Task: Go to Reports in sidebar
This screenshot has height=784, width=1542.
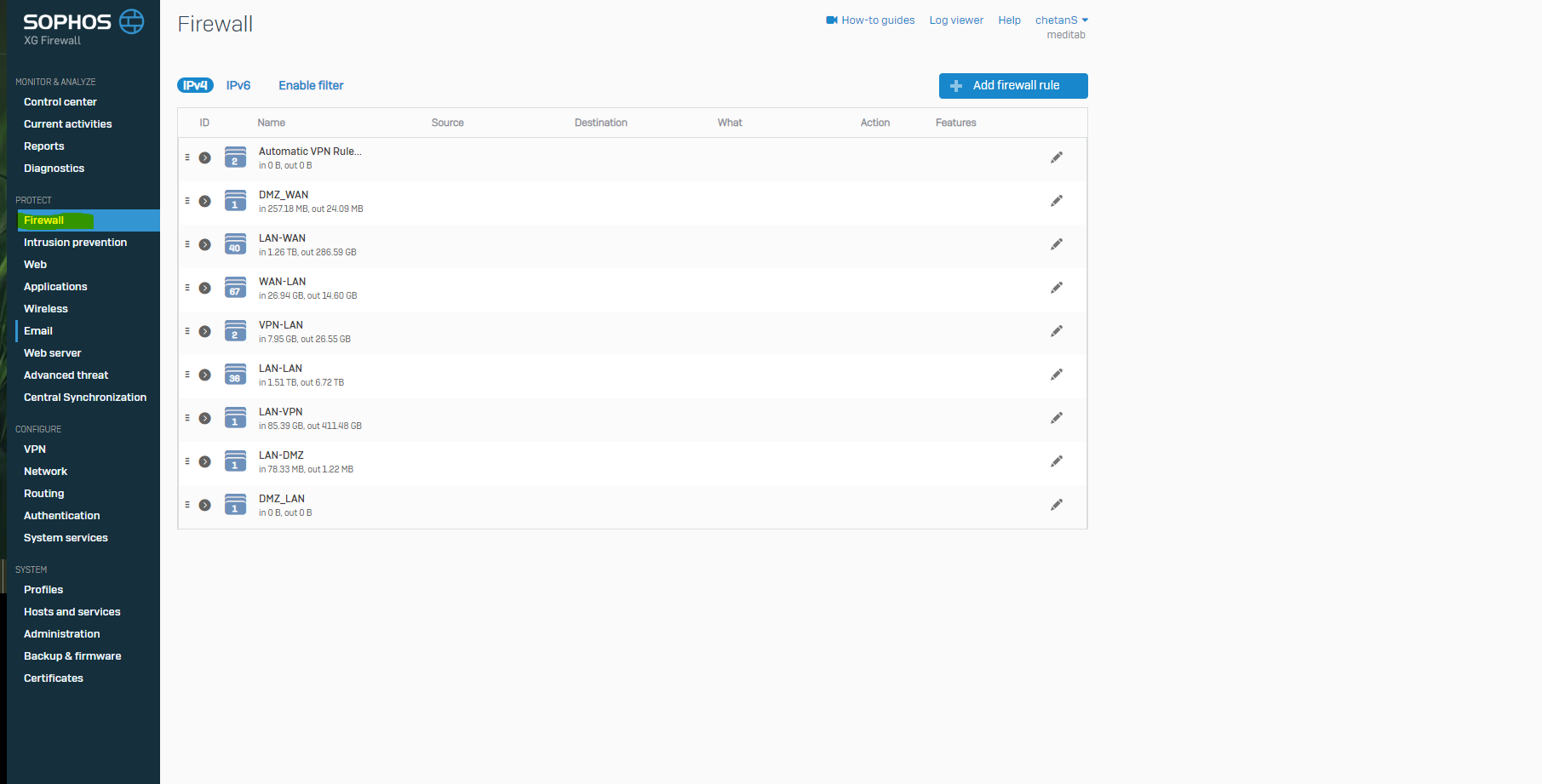Action: [x=44, y=146]
